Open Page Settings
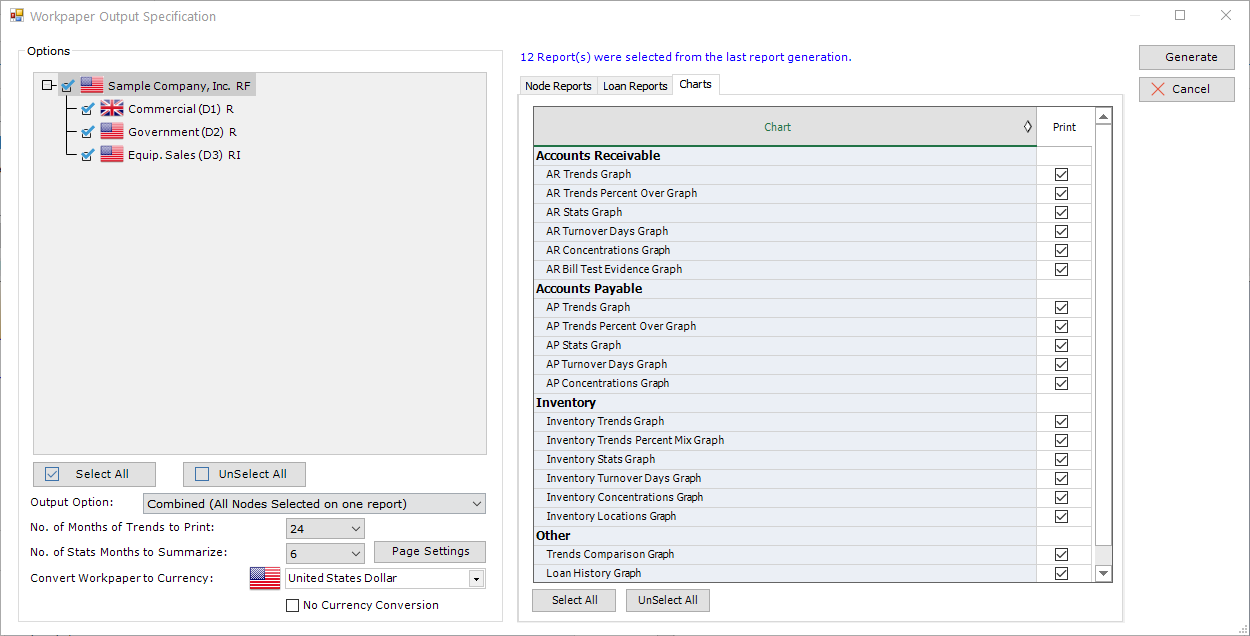This screenshot has height=636, width=1250. tap(430, 552)
